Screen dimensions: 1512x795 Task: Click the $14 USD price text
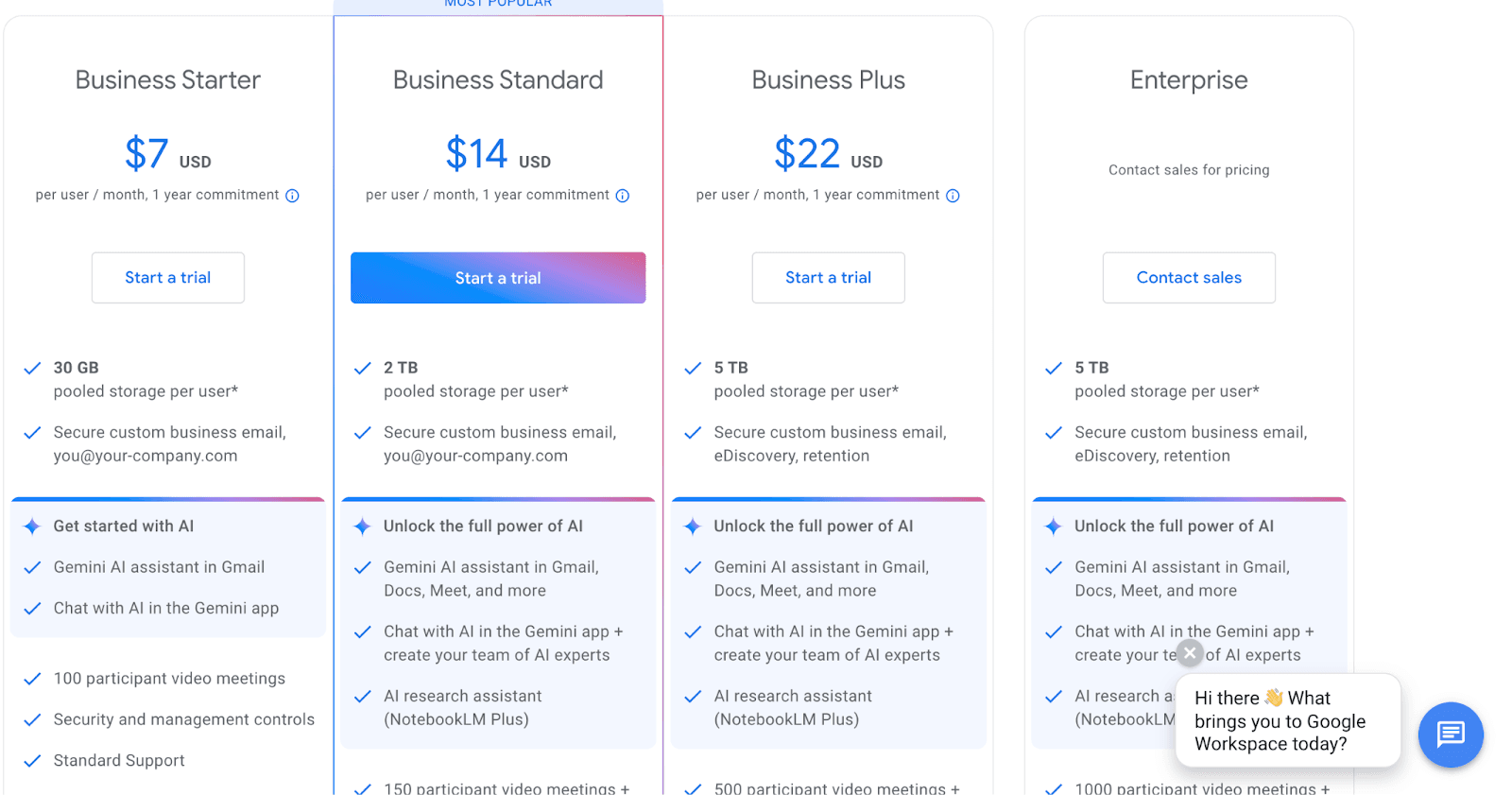pyautogui.click(x=498, y=154)
